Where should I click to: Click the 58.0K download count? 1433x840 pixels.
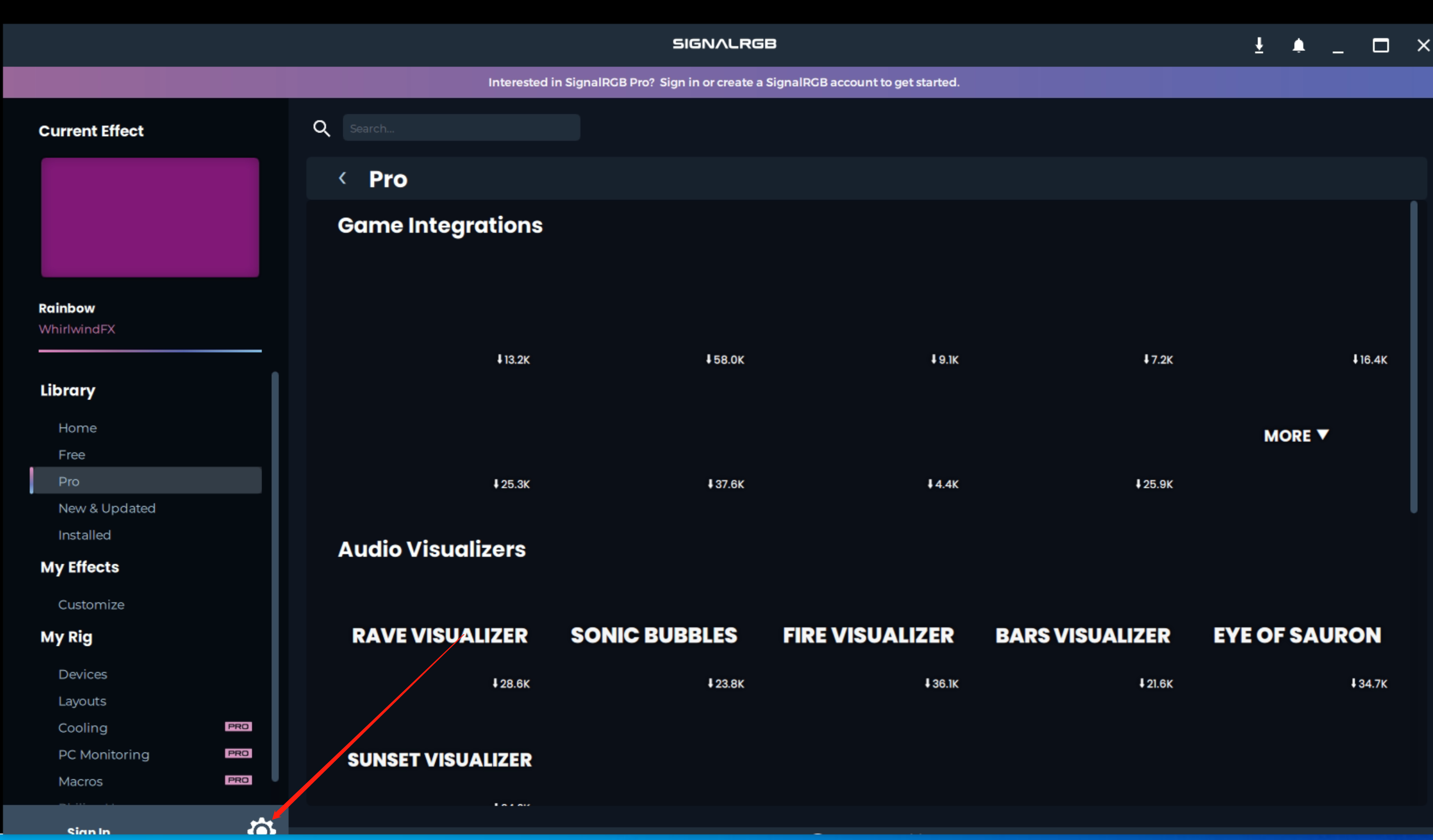point(725,359)
